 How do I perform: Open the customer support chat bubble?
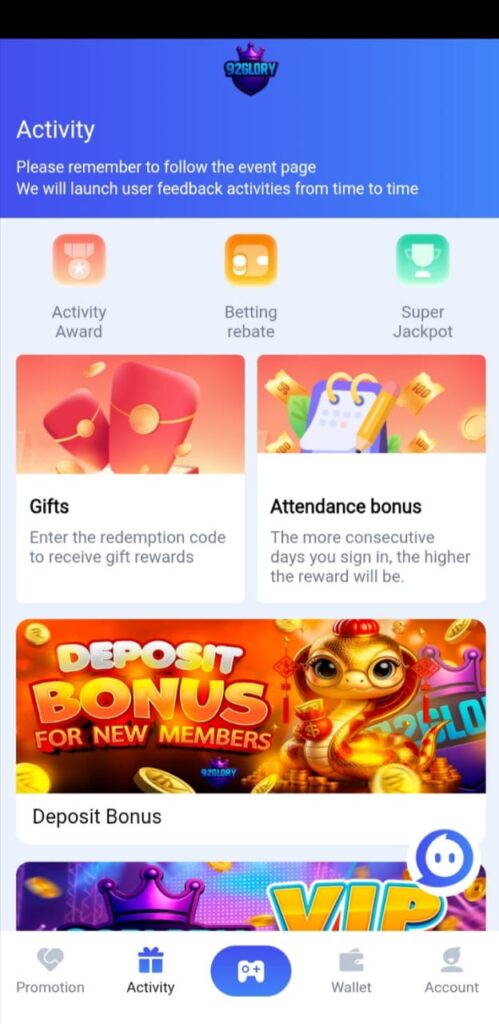point(443,861)
